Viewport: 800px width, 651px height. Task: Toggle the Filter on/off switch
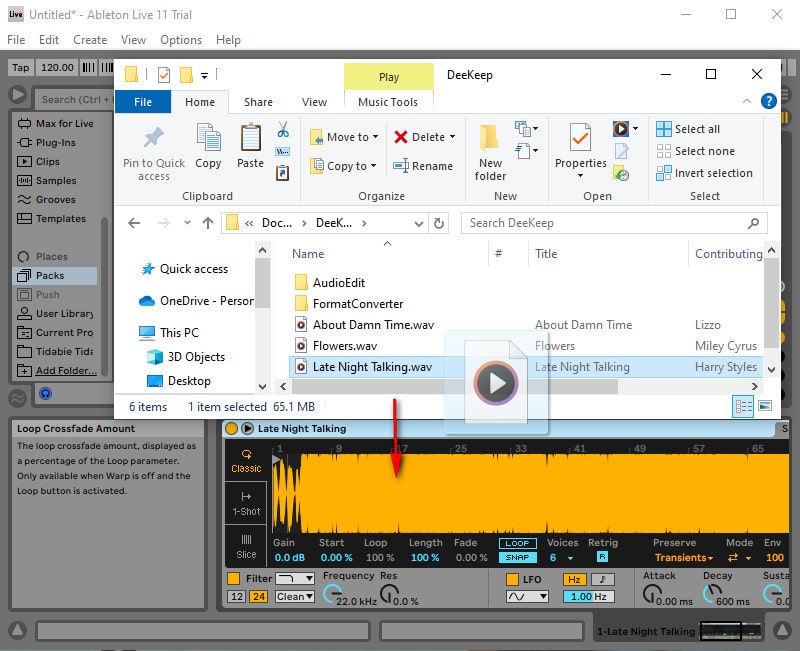click(233, 579)
